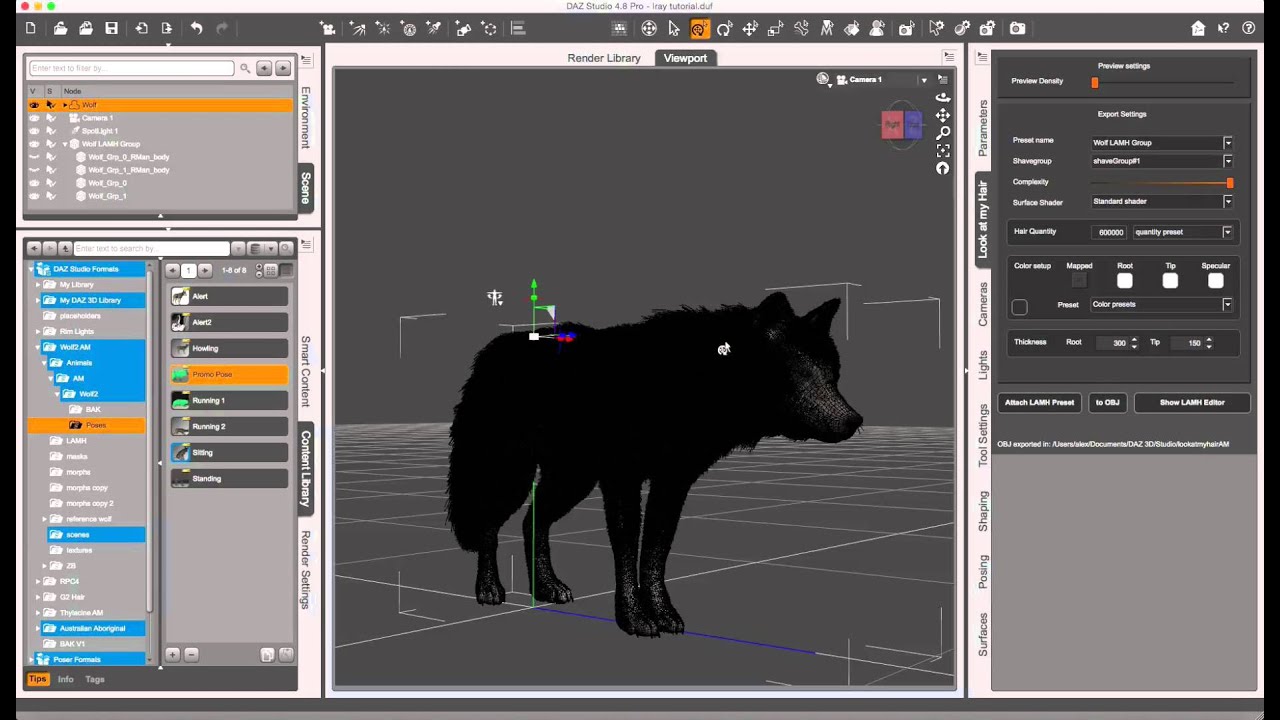Click the Save scene floppy icon

click(x=111, y=29)
